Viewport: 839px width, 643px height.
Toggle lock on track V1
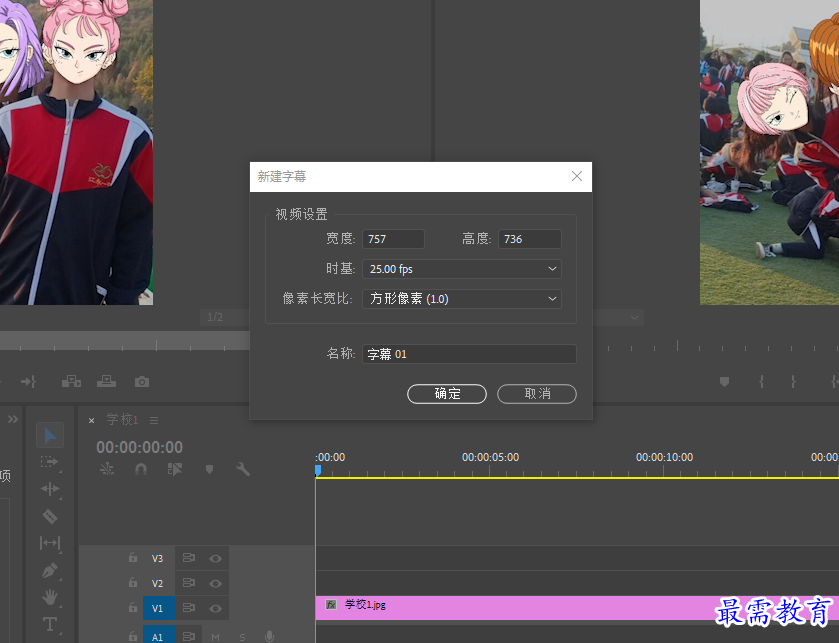coord(133,607)
